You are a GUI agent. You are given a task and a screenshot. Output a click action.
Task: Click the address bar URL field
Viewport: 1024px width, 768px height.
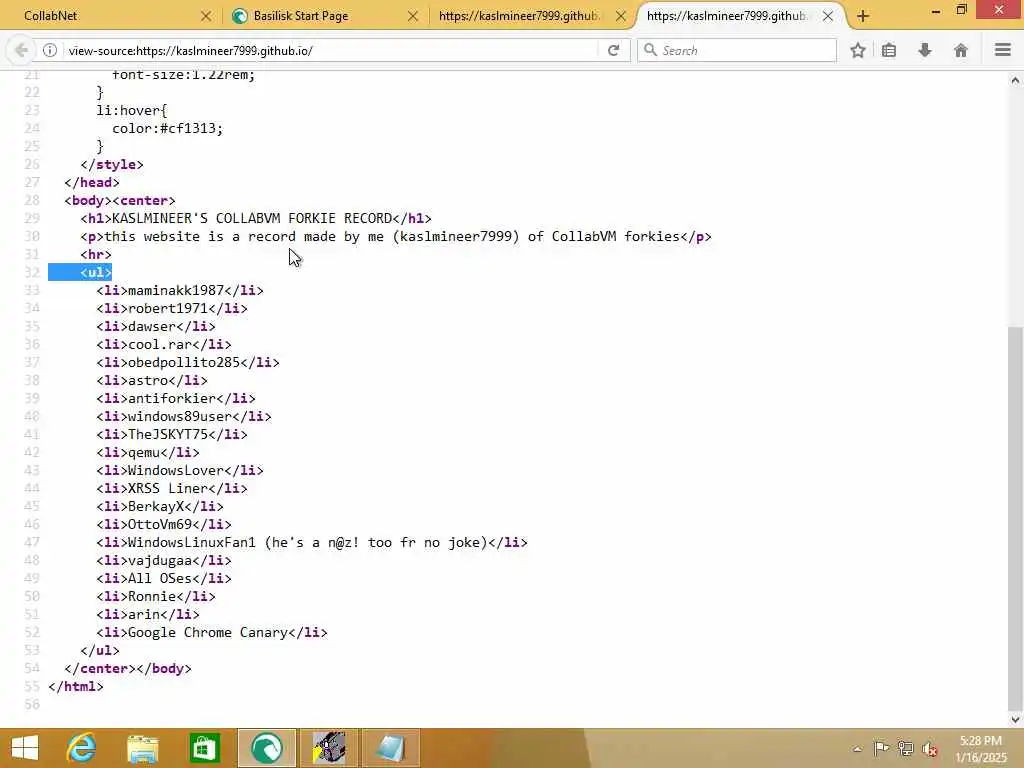click(x=330, y=50)
